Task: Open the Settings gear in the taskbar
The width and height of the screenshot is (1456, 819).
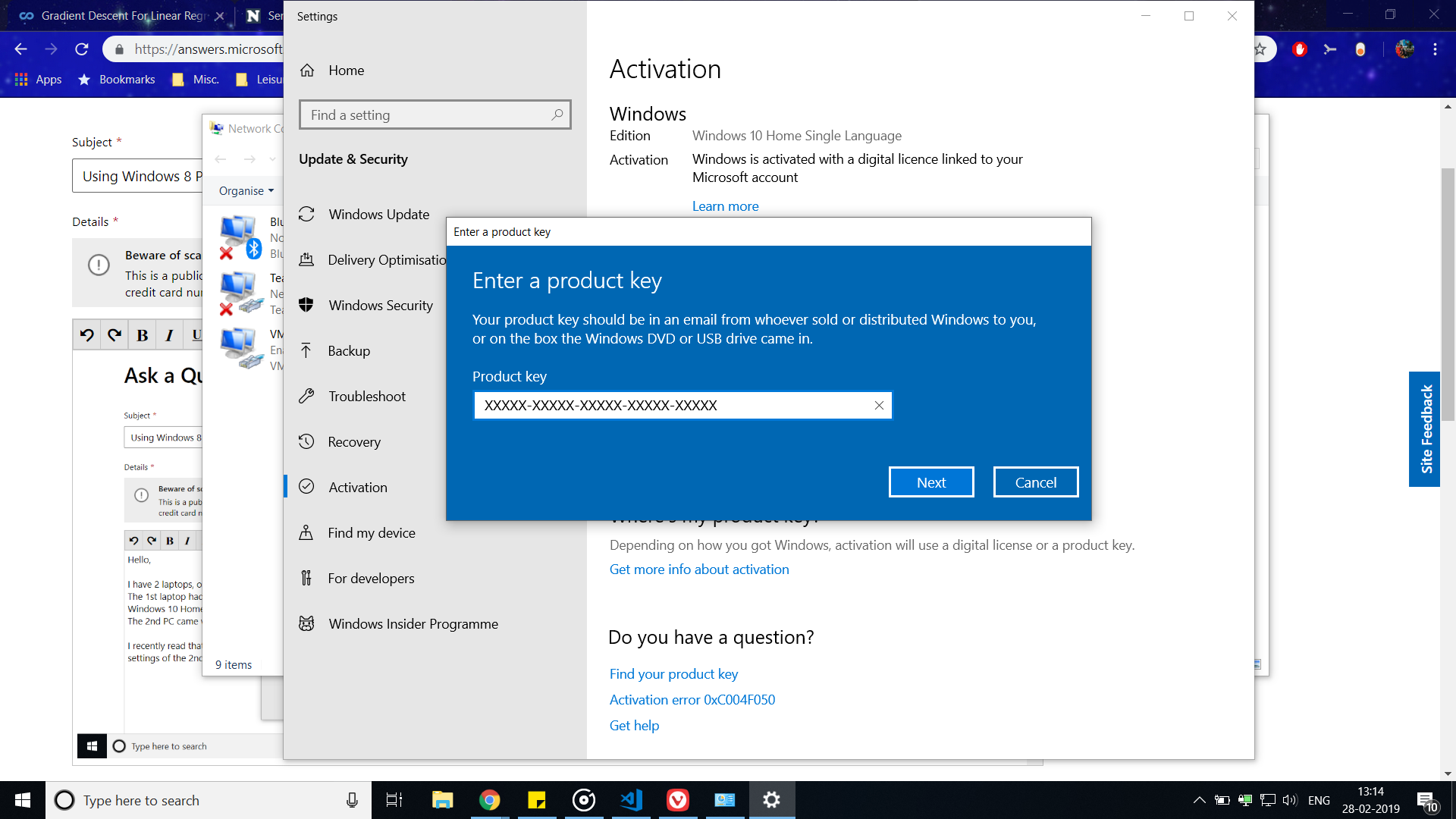Action: tap(772, 800)
